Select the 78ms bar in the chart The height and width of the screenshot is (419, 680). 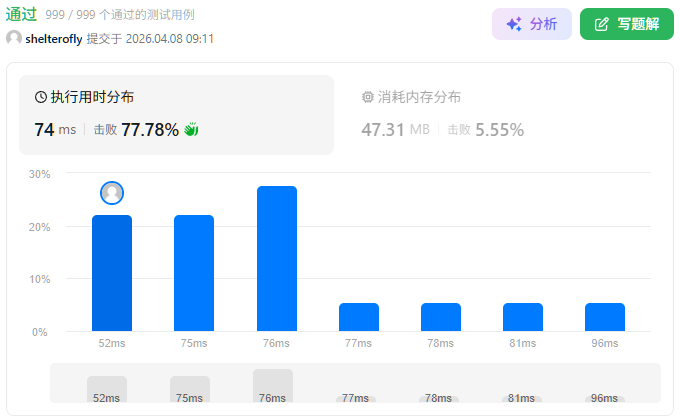pos(441,317)
